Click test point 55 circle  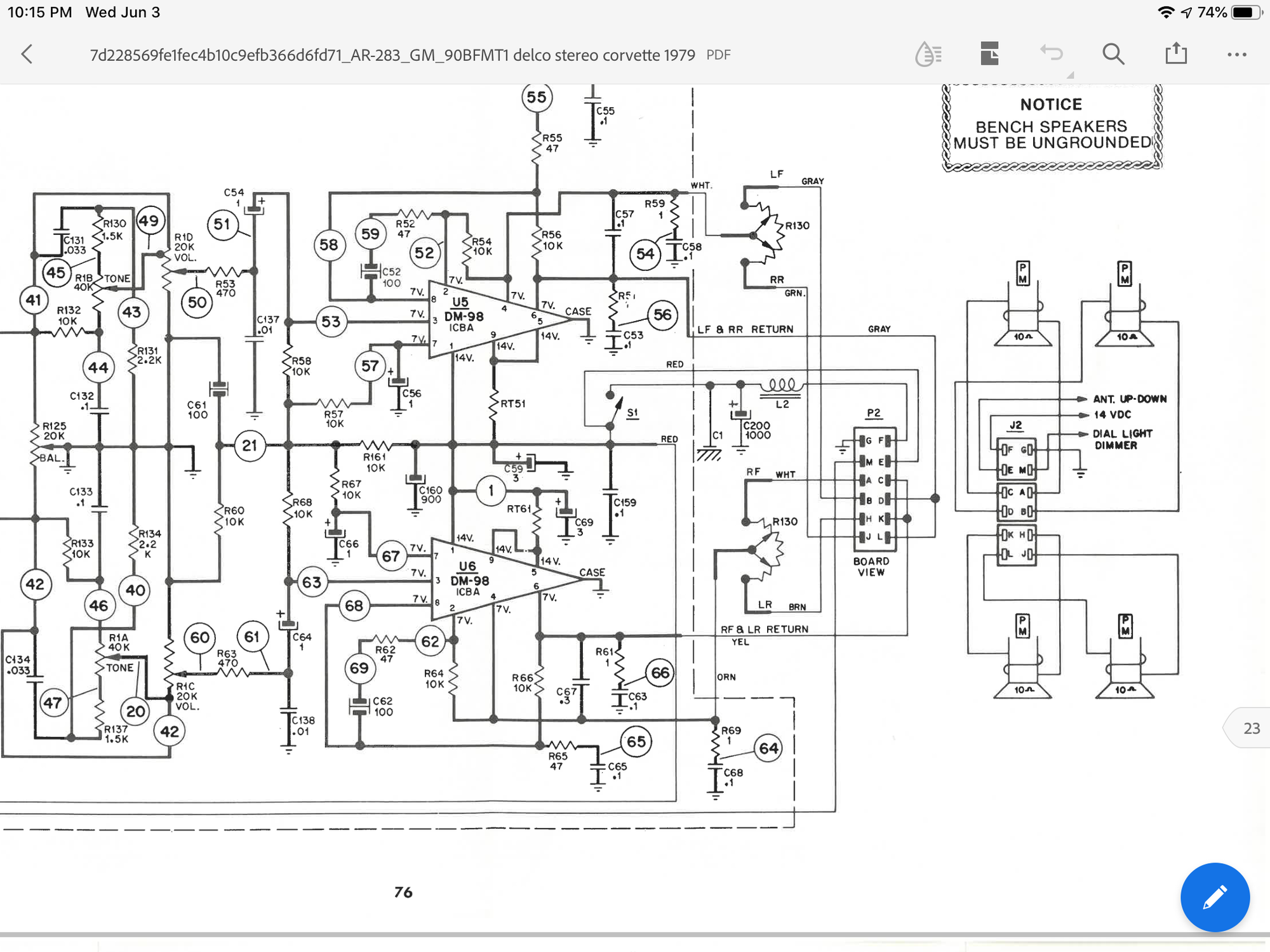point(537,97)
